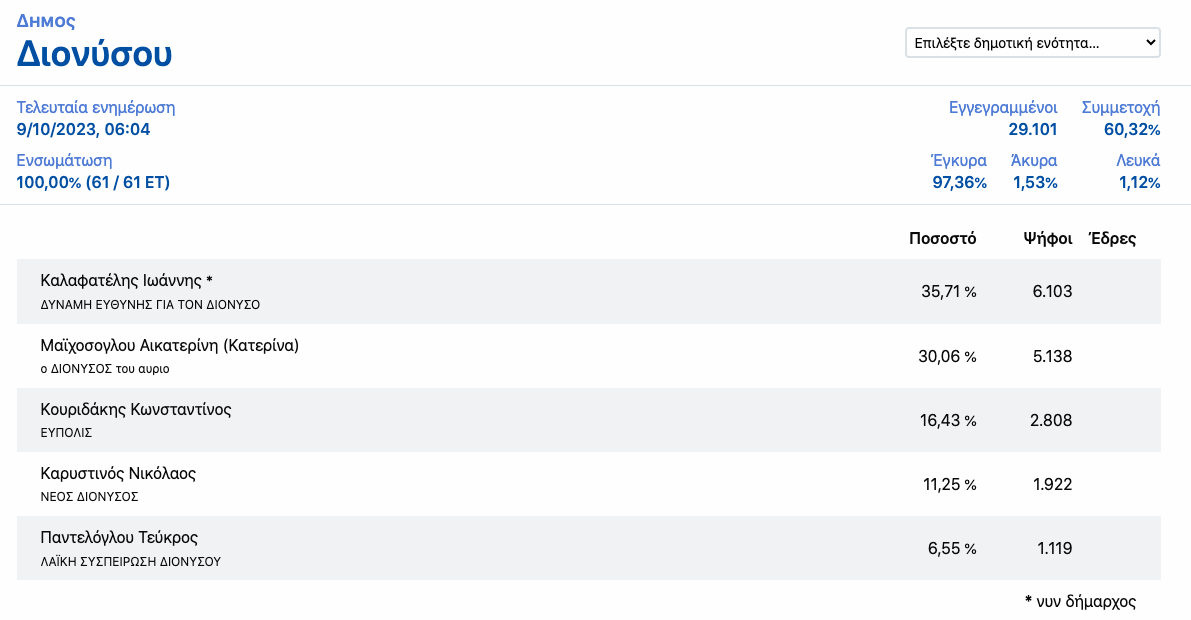Click the νυν δήμαρχος footnote

tap(1080, 601)
